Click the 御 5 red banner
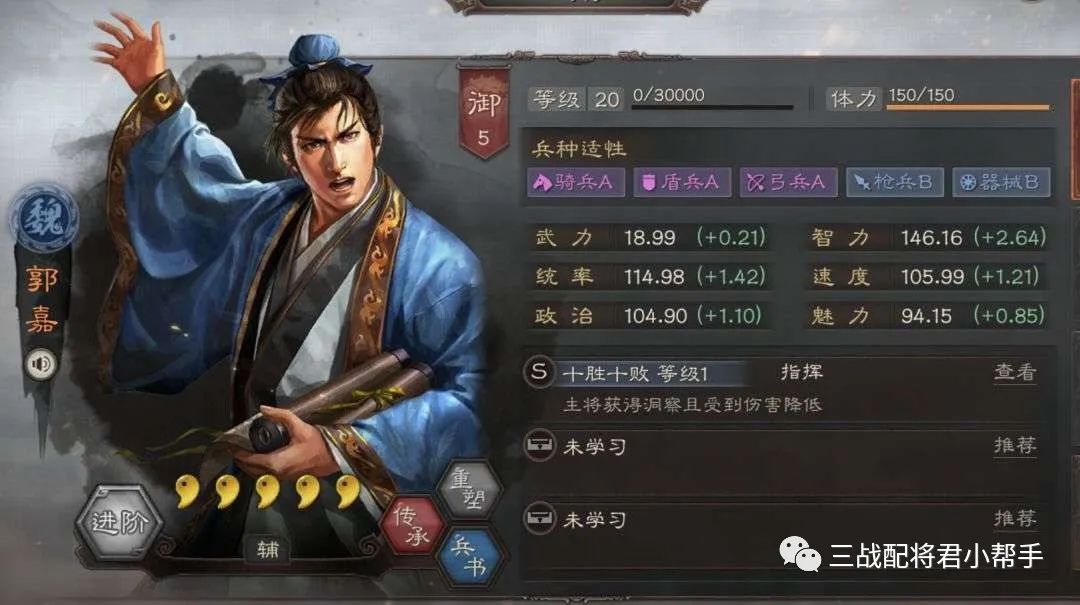 484,113
